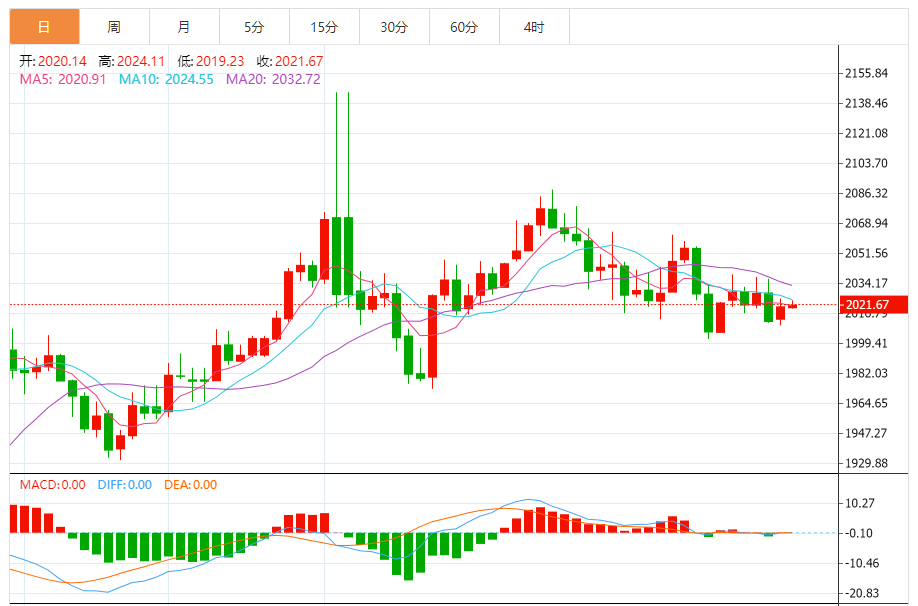
Task: Switch to the 周 weekly tab
Action: [x=114, y=27]
